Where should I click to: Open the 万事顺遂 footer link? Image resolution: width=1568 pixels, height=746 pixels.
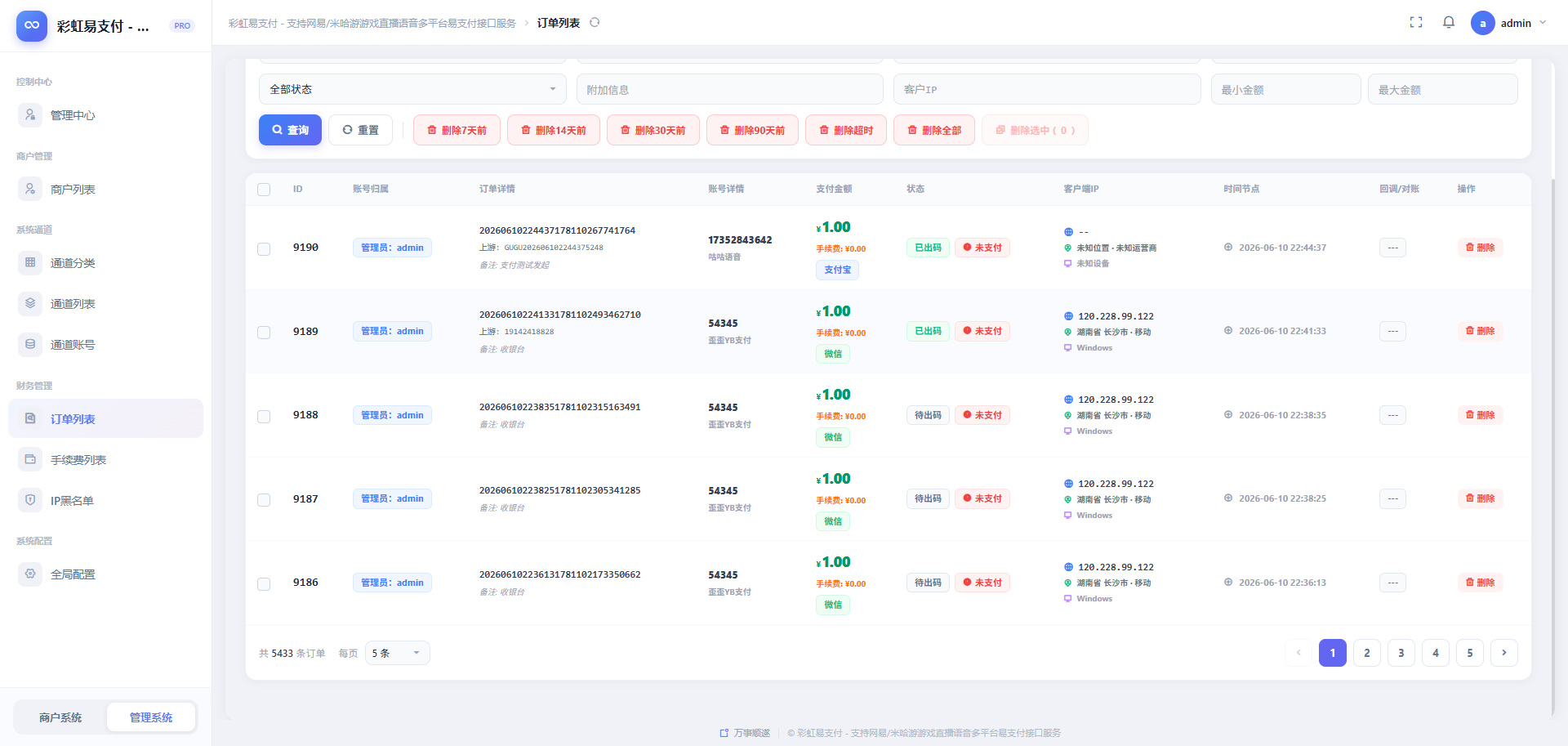point(745,733)
